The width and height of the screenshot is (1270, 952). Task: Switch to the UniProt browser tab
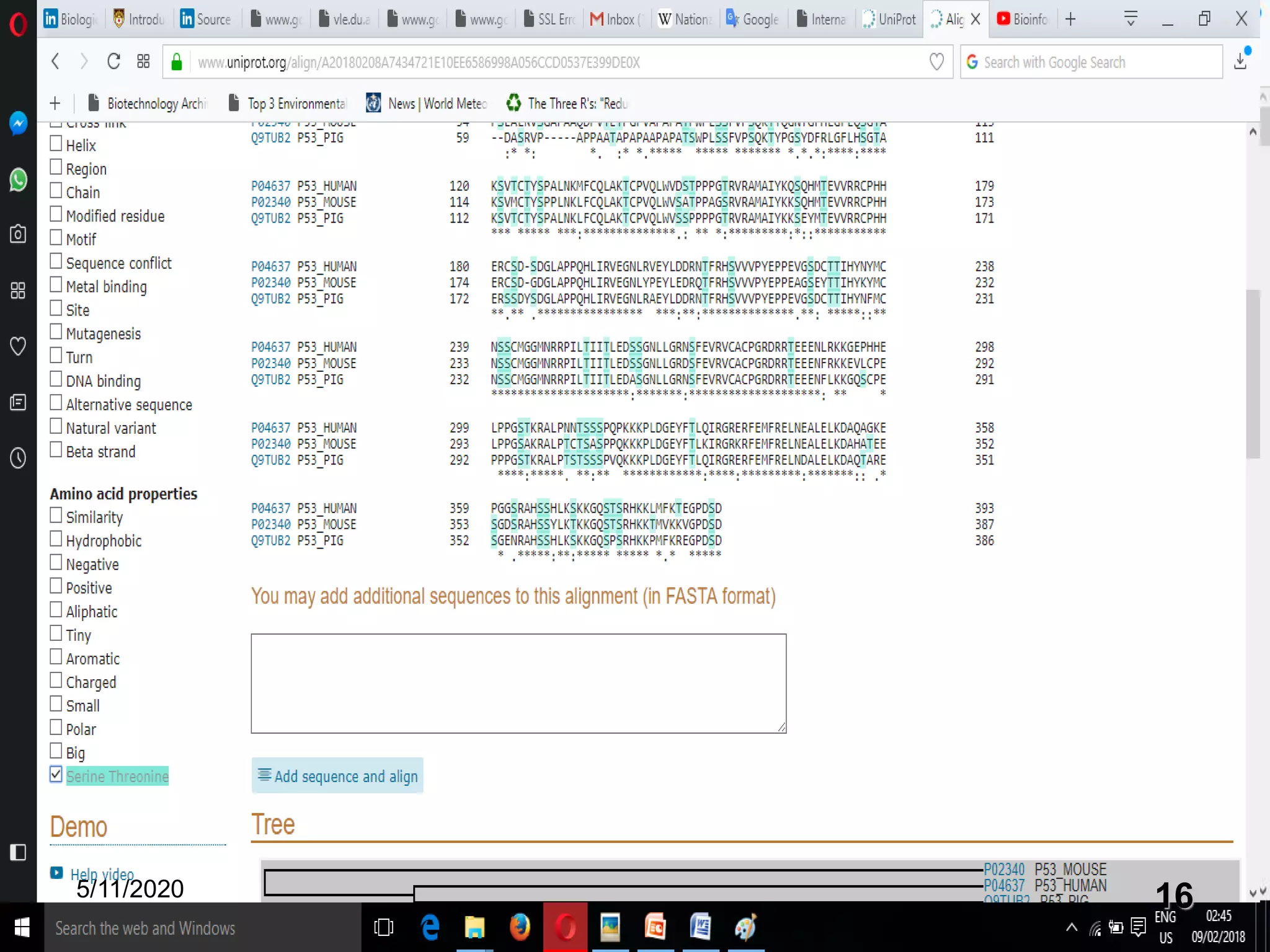click(889, 19)
